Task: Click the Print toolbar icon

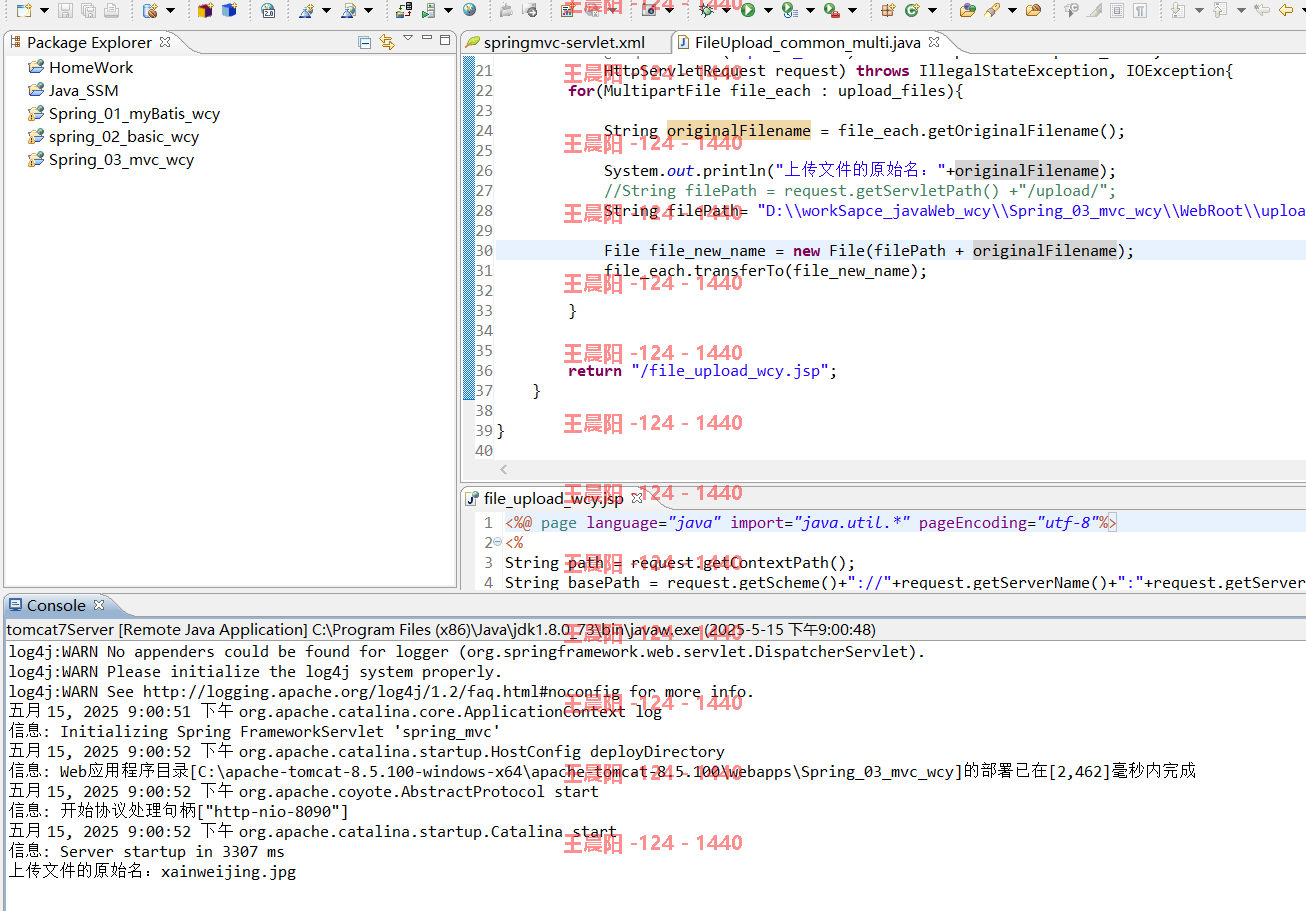Action: coord(111,10)
